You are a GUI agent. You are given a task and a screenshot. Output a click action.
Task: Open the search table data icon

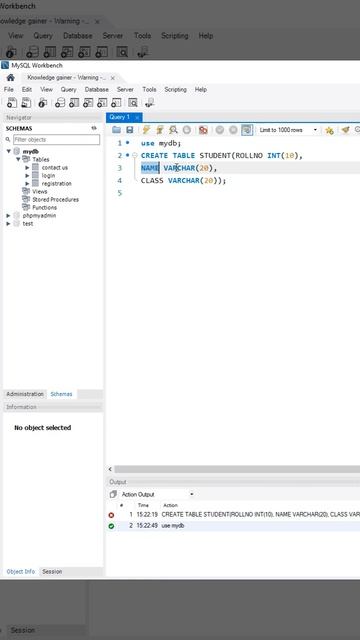133,103
